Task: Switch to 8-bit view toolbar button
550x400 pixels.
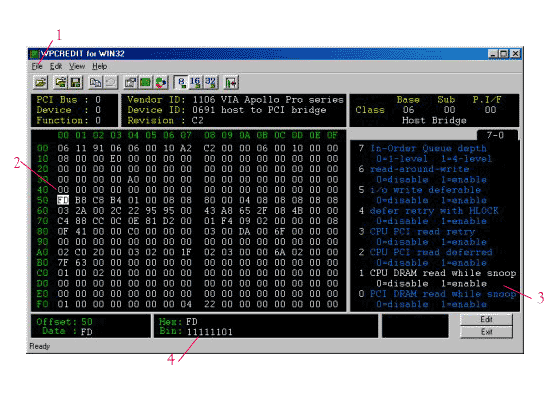Action: pos(181,83)
